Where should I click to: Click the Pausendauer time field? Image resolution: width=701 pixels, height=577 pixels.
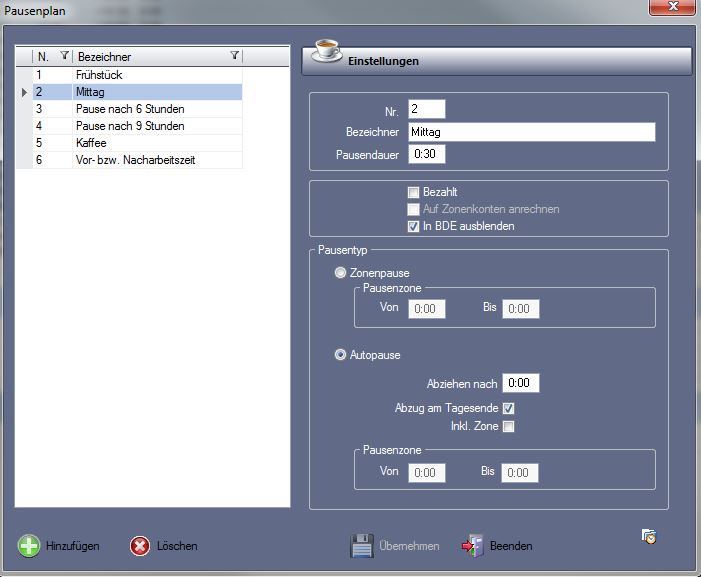[426, 154]
